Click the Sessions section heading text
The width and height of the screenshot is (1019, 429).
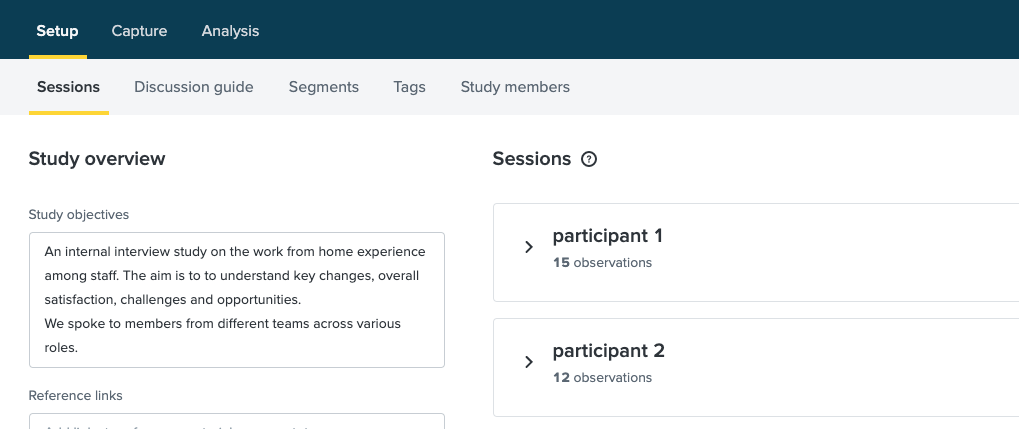point(532,159)
